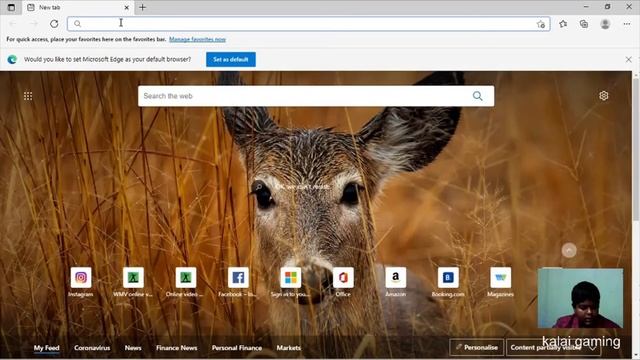The height and width of the screenshot is (360, 640).
Task: Open the WMV online quick link
Action: click(x=133, y=282)
